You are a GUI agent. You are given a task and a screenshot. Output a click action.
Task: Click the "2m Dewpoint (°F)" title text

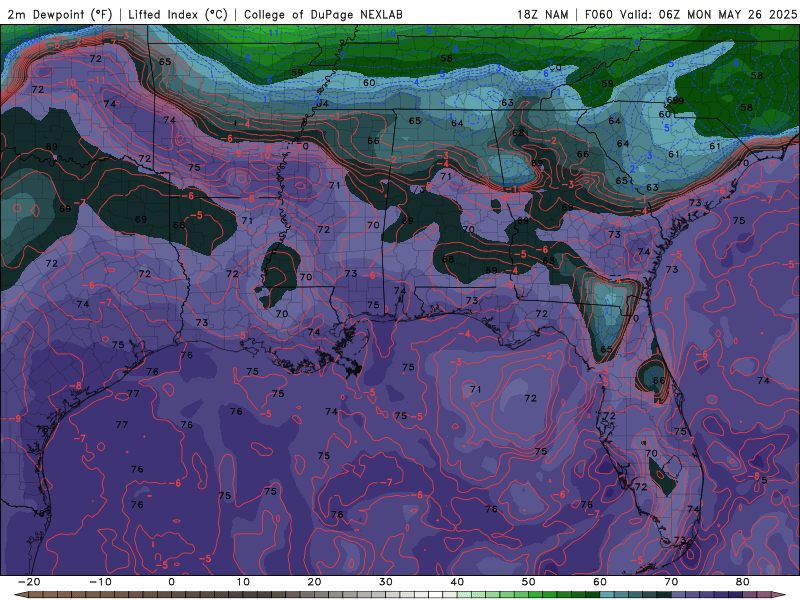[x=59, y=14]
